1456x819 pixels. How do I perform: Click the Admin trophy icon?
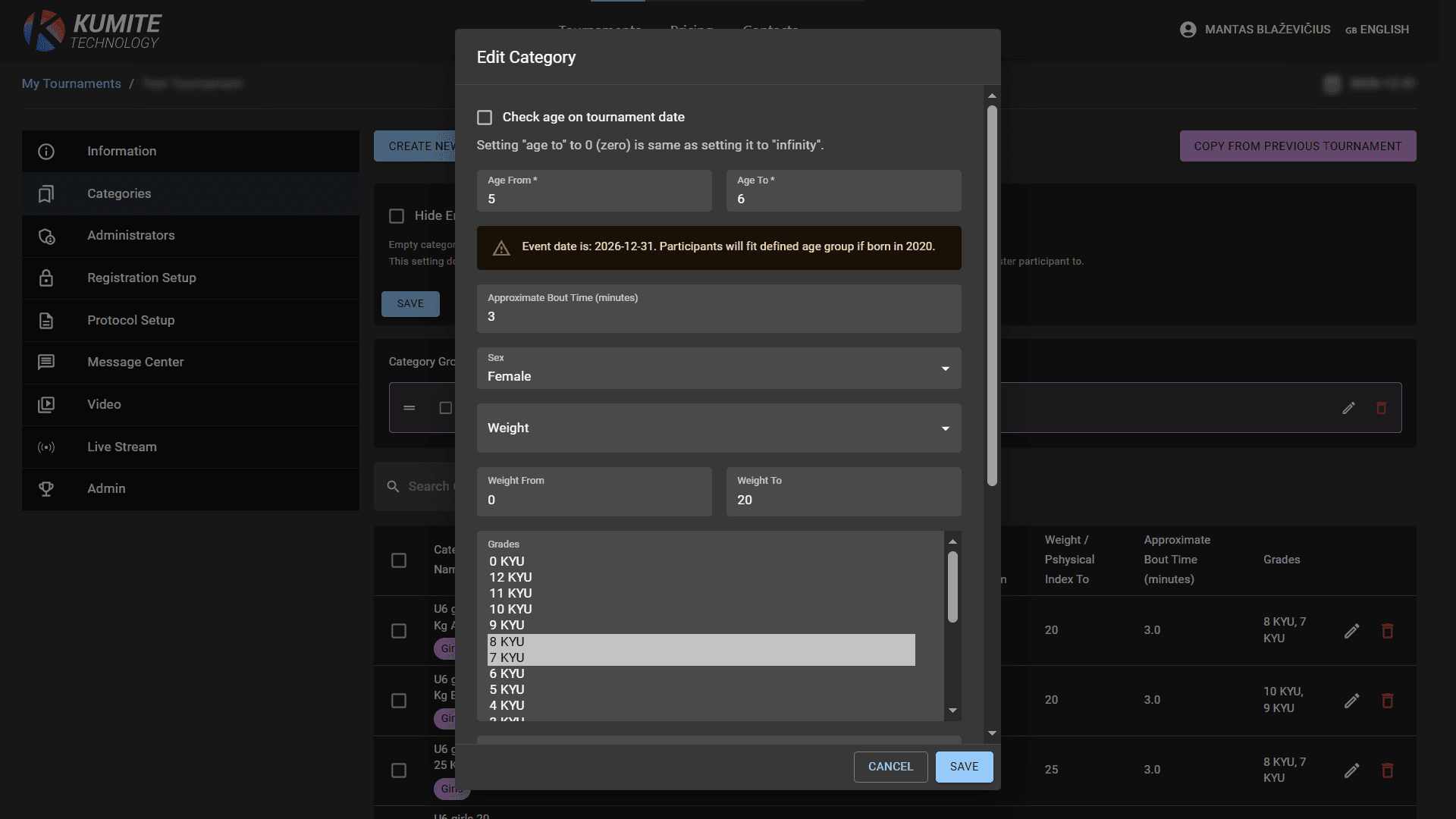click(46, 489)
